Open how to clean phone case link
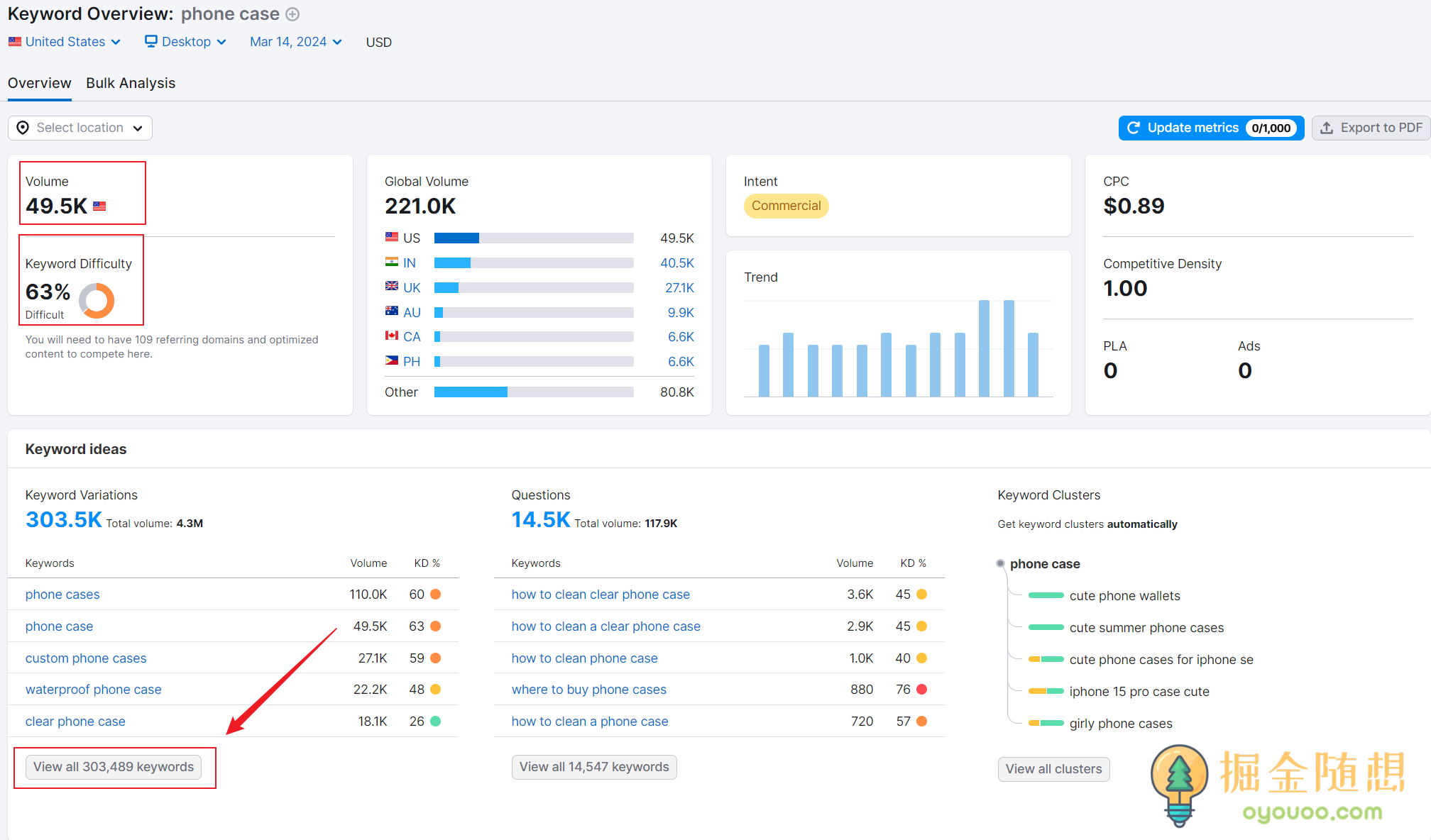Screen dimensions: 1431x840 pos(585,658)
